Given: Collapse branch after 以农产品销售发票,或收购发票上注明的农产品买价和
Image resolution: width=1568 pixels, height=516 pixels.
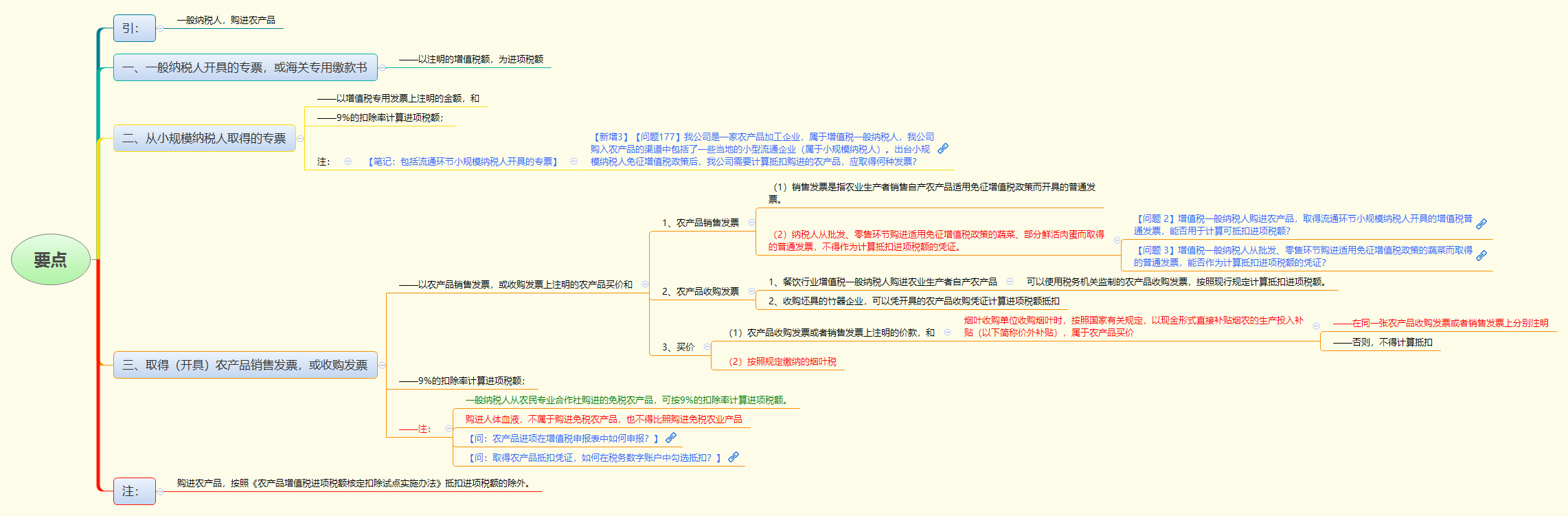Looking at the screenshot, I should (x=645, y=284).
